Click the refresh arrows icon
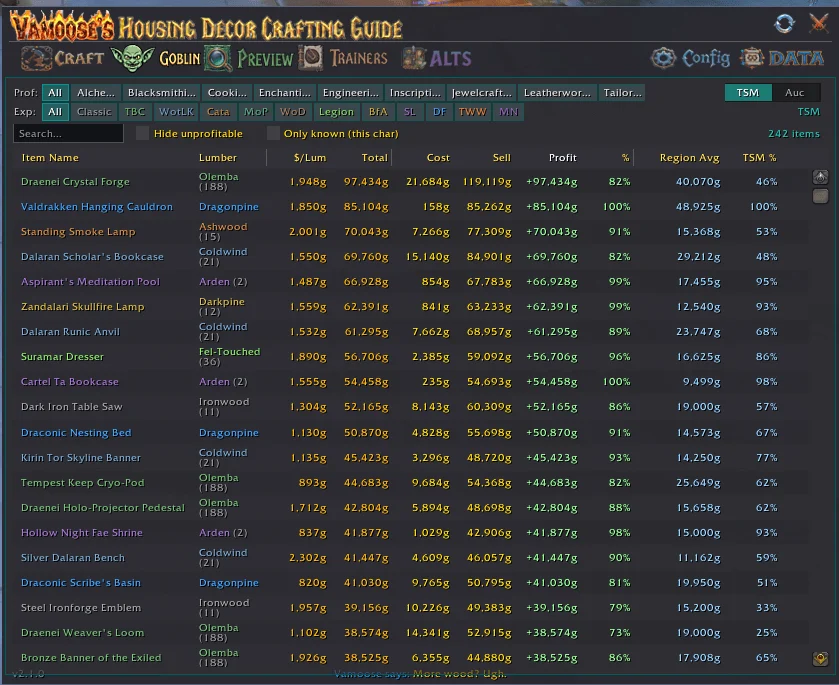The height and width of the screenshot is (685, 839). pyautogui.click(x=784, y=23)
